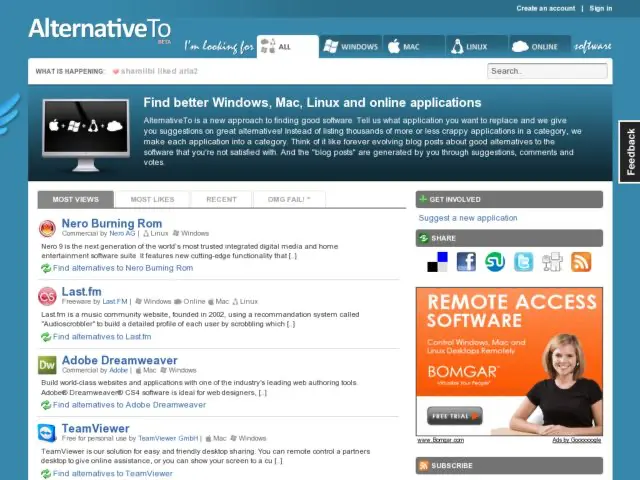Viewport: 640px width, 480px height.
Task: Click green refresh icon beside Last.fm alternatives
Action: [46, 337]
